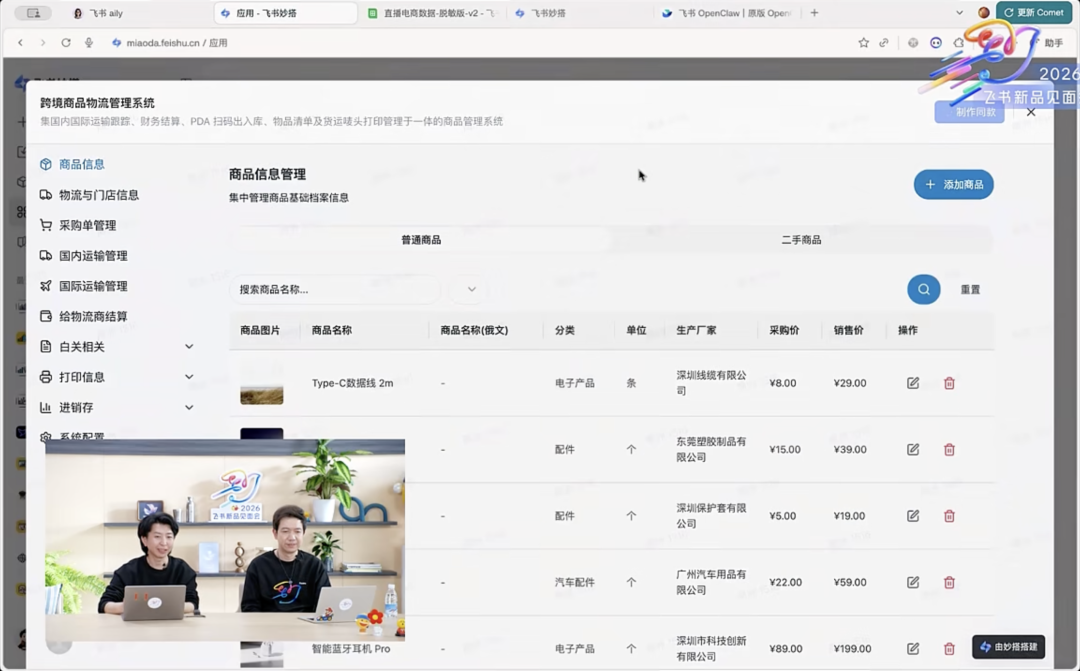
Task: Bookmark this page with star icon
Action: pos(863,43)
